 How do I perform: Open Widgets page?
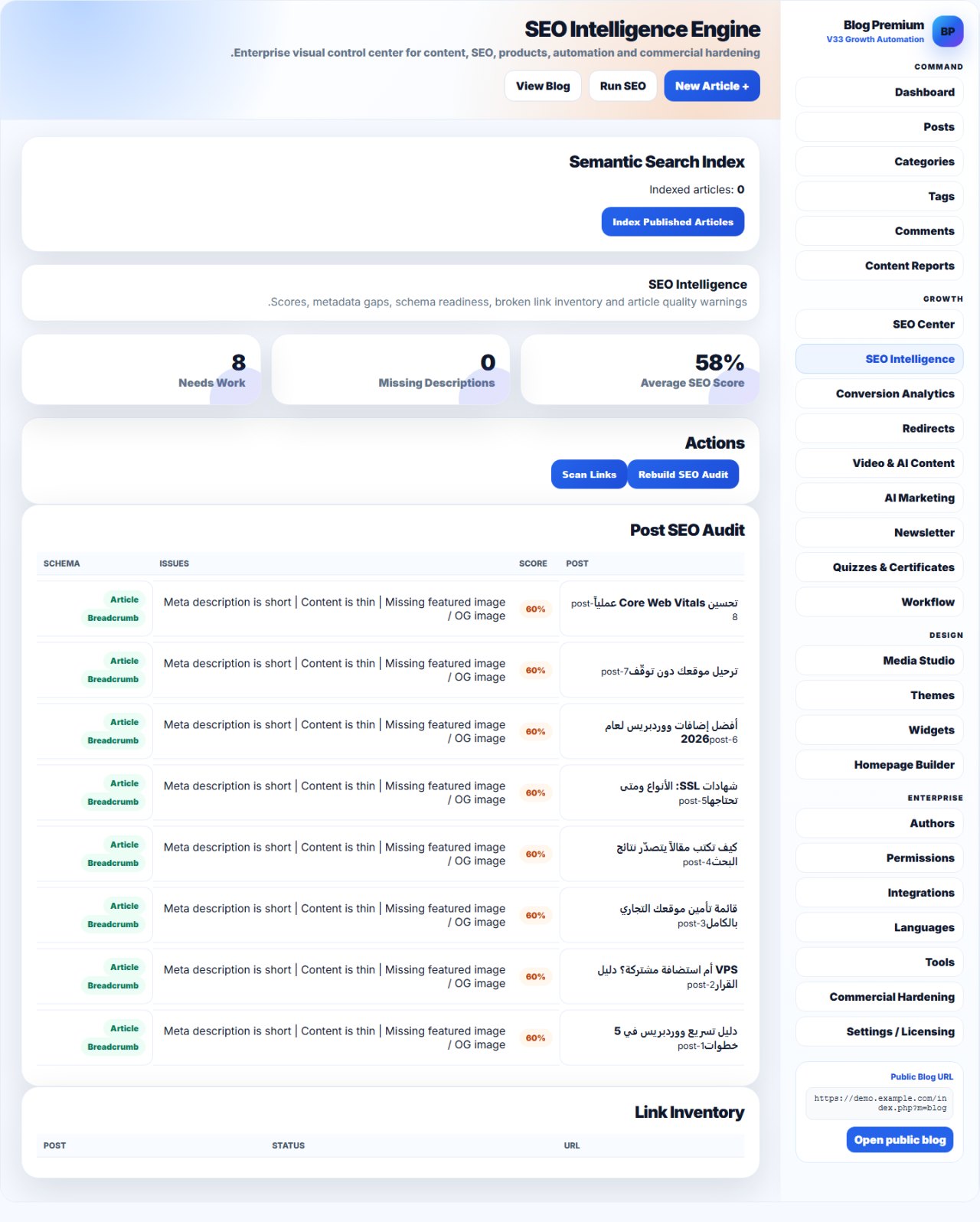(879, 730)
